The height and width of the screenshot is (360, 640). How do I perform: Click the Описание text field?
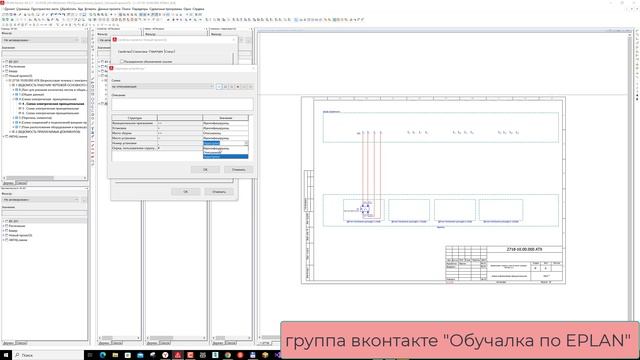(182, 104)
